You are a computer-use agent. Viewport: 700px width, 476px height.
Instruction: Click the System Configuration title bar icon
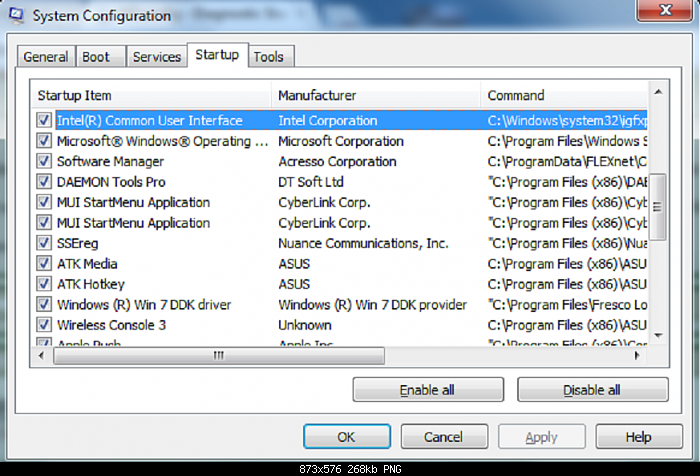(17, 15)
